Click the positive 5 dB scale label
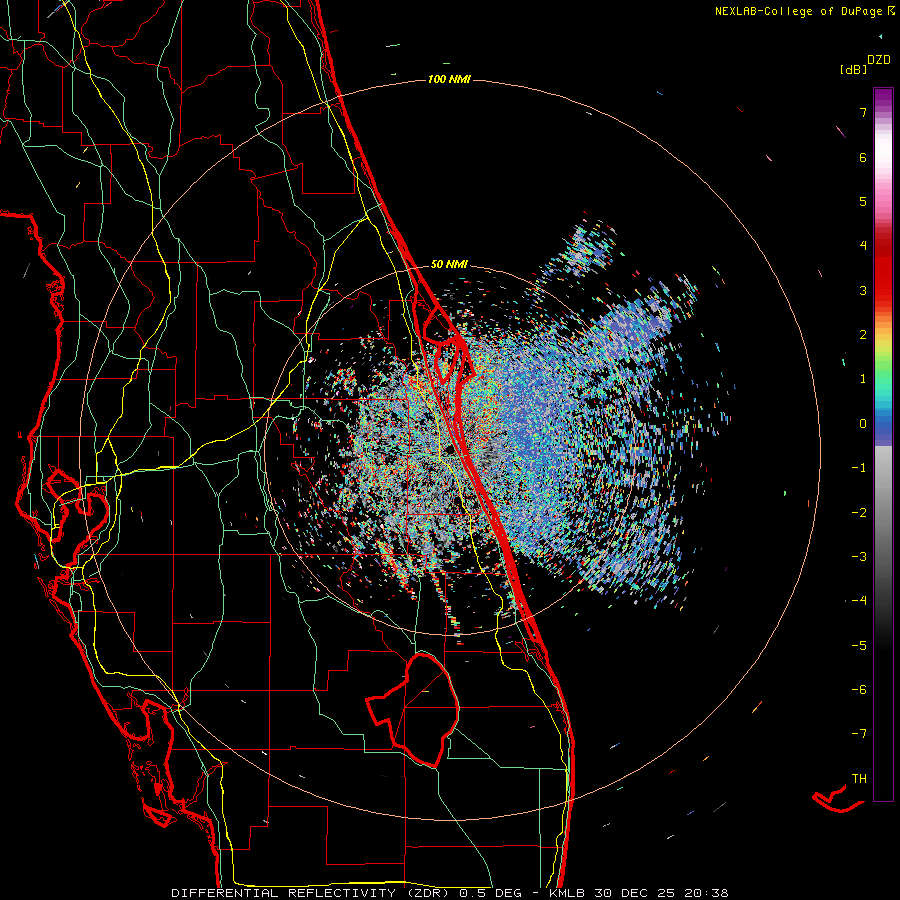 (x=863, y=201)
